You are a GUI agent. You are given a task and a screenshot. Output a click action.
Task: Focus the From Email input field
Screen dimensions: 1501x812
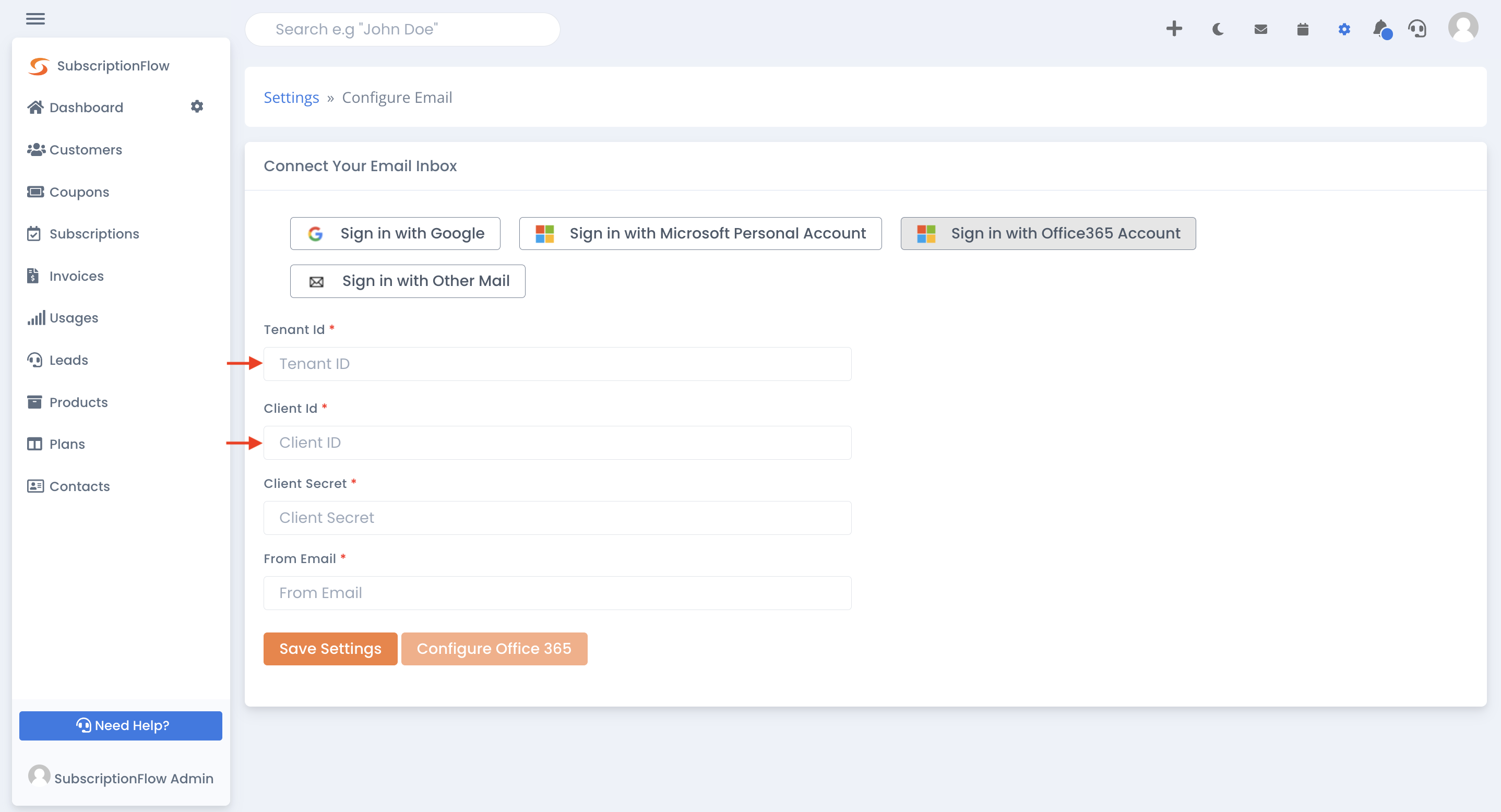[557, 593]
